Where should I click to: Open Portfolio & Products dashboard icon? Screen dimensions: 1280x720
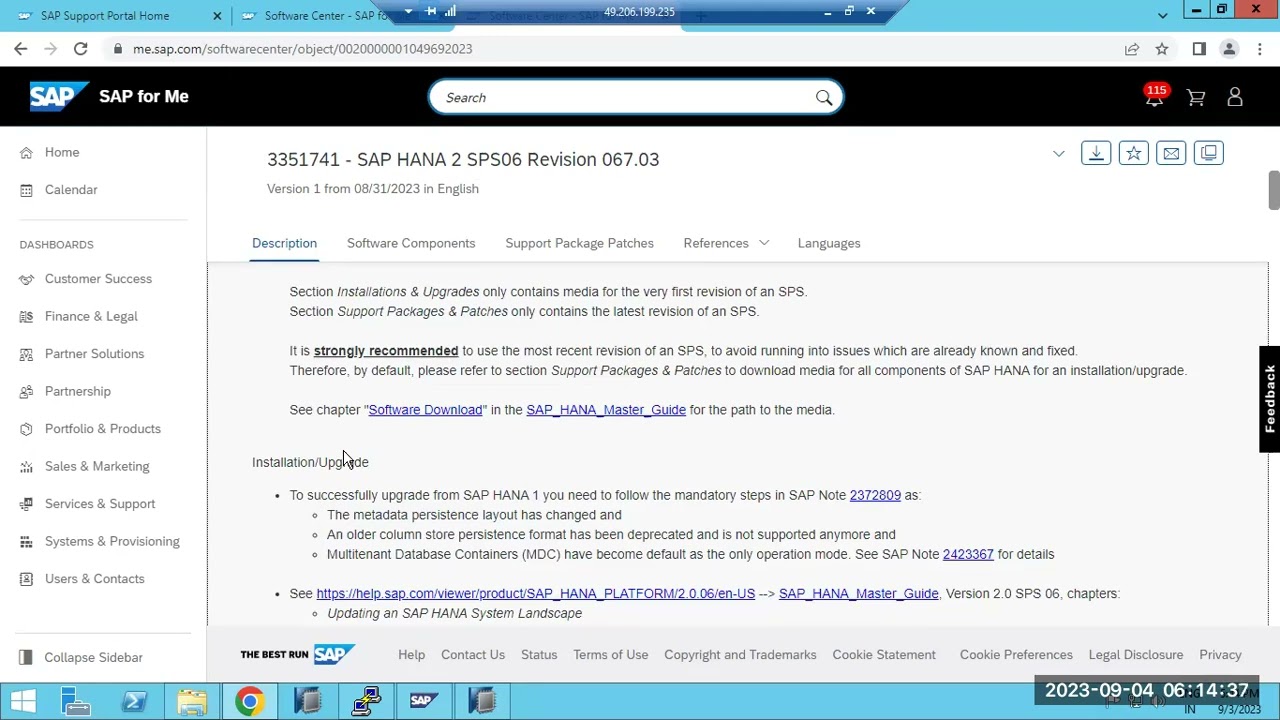click(26, 429)
